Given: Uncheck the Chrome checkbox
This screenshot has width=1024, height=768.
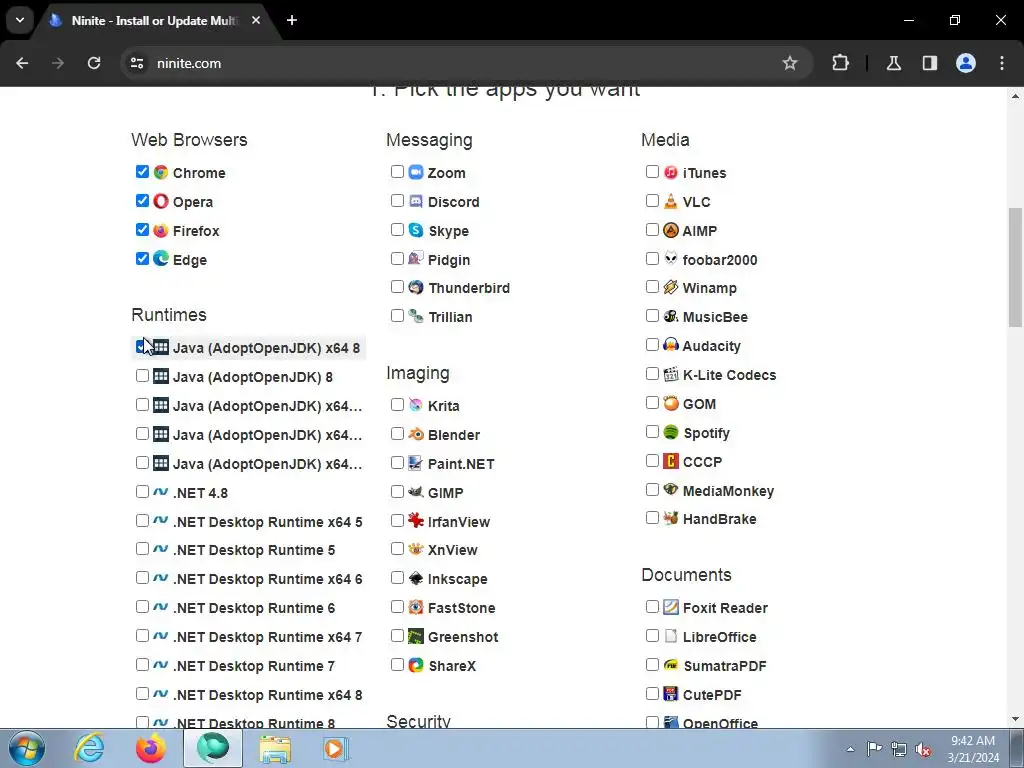Looking at the screenshot, I should [142, 172].
